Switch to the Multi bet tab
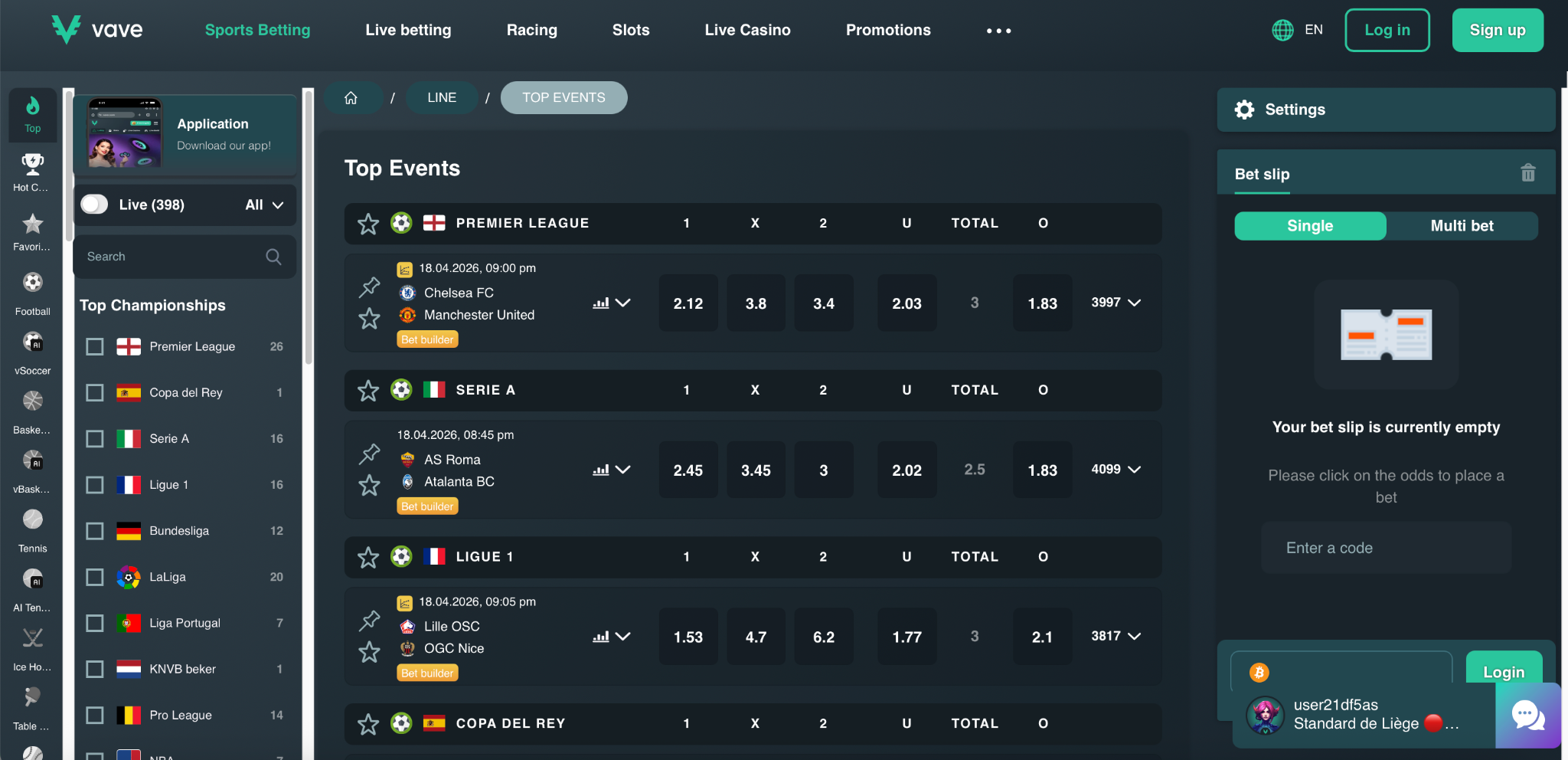 point(1462,226)
